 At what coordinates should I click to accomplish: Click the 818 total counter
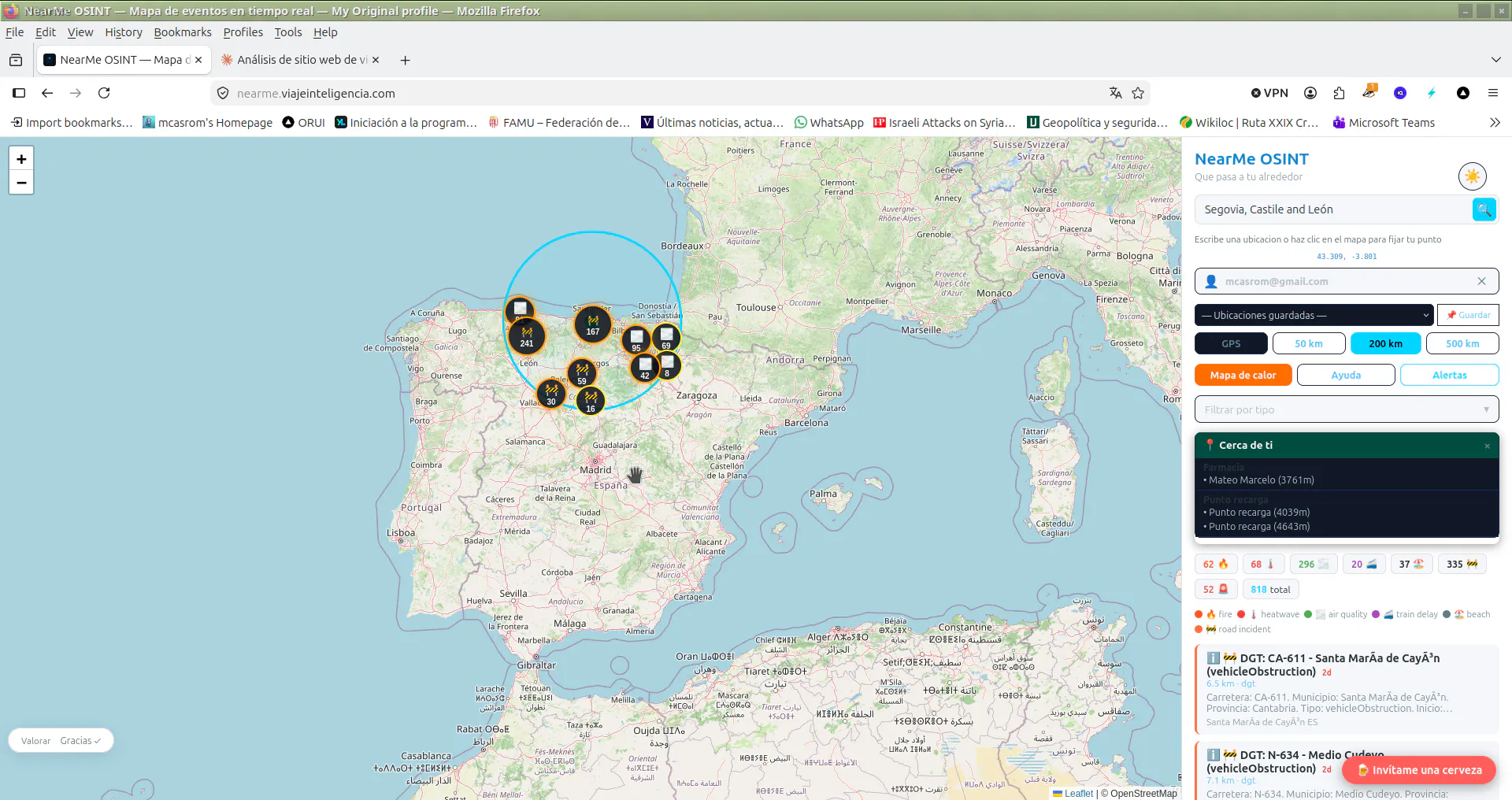click(1270, 589)
